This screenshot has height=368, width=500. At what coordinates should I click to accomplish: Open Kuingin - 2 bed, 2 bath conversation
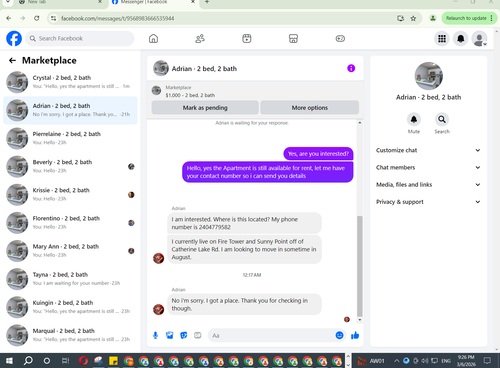70,307
